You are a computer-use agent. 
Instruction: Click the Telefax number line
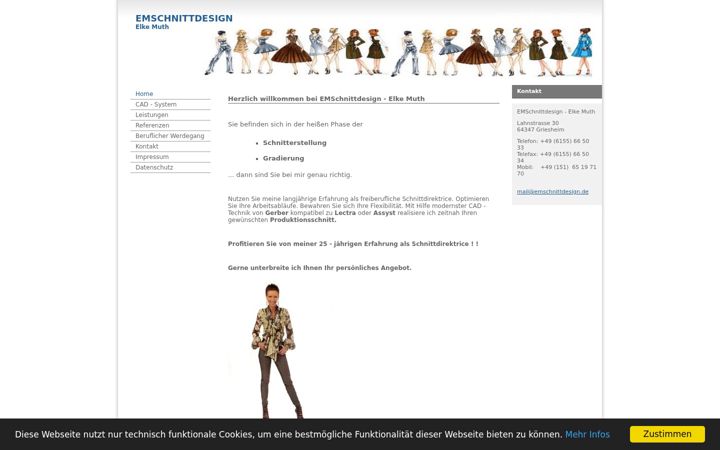[x=553, y=157]
